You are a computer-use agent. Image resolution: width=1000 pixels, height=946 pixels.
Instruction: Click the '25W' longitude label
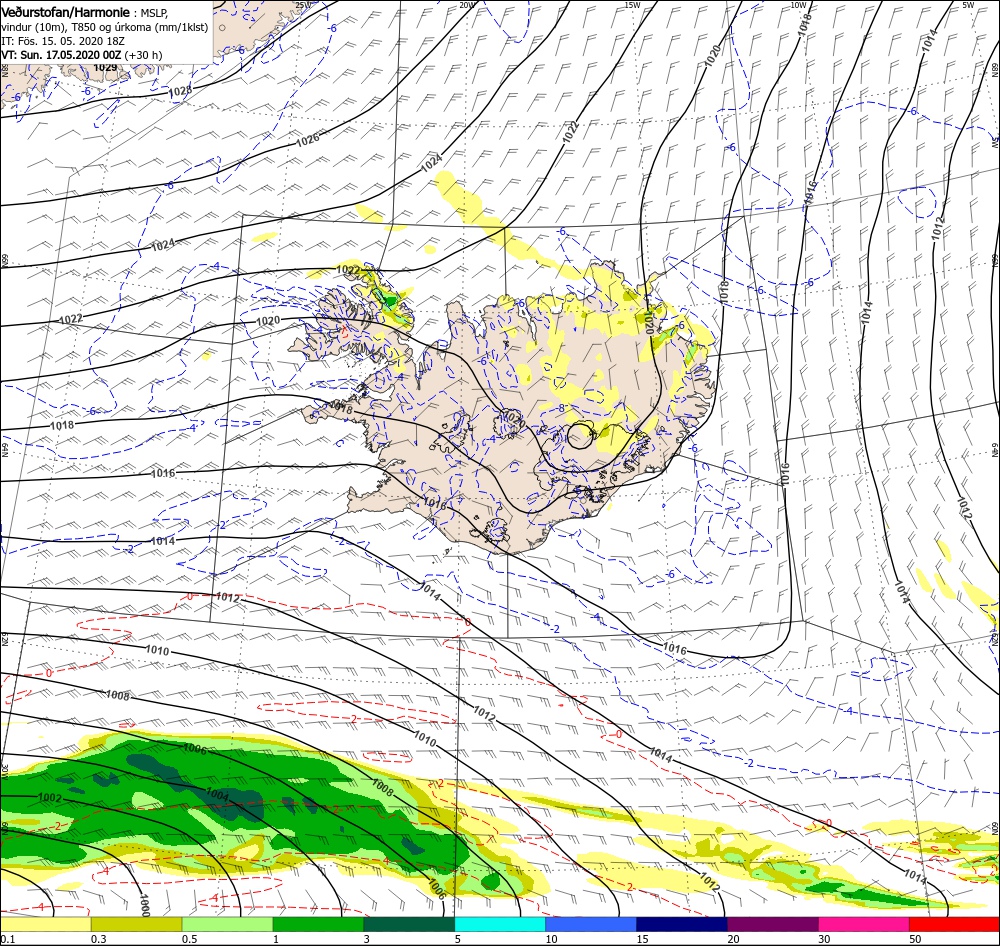(x=302, y=5)
